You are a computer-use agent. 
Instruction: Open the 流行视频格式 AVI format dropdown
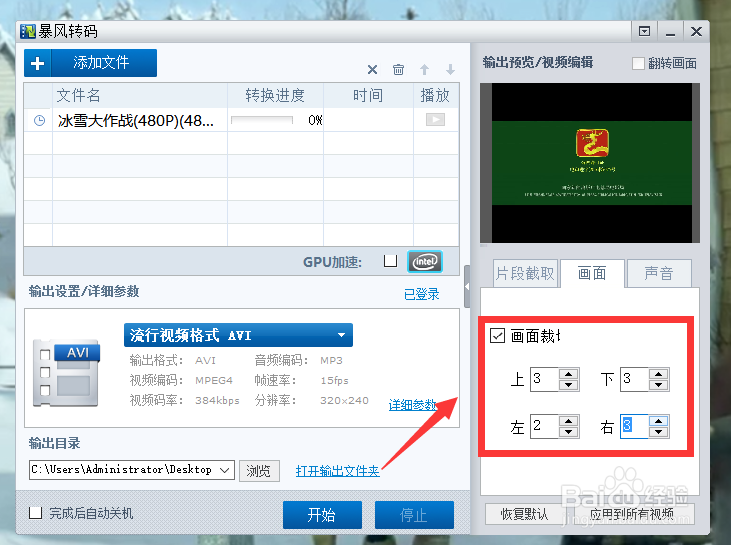point(238,335)
